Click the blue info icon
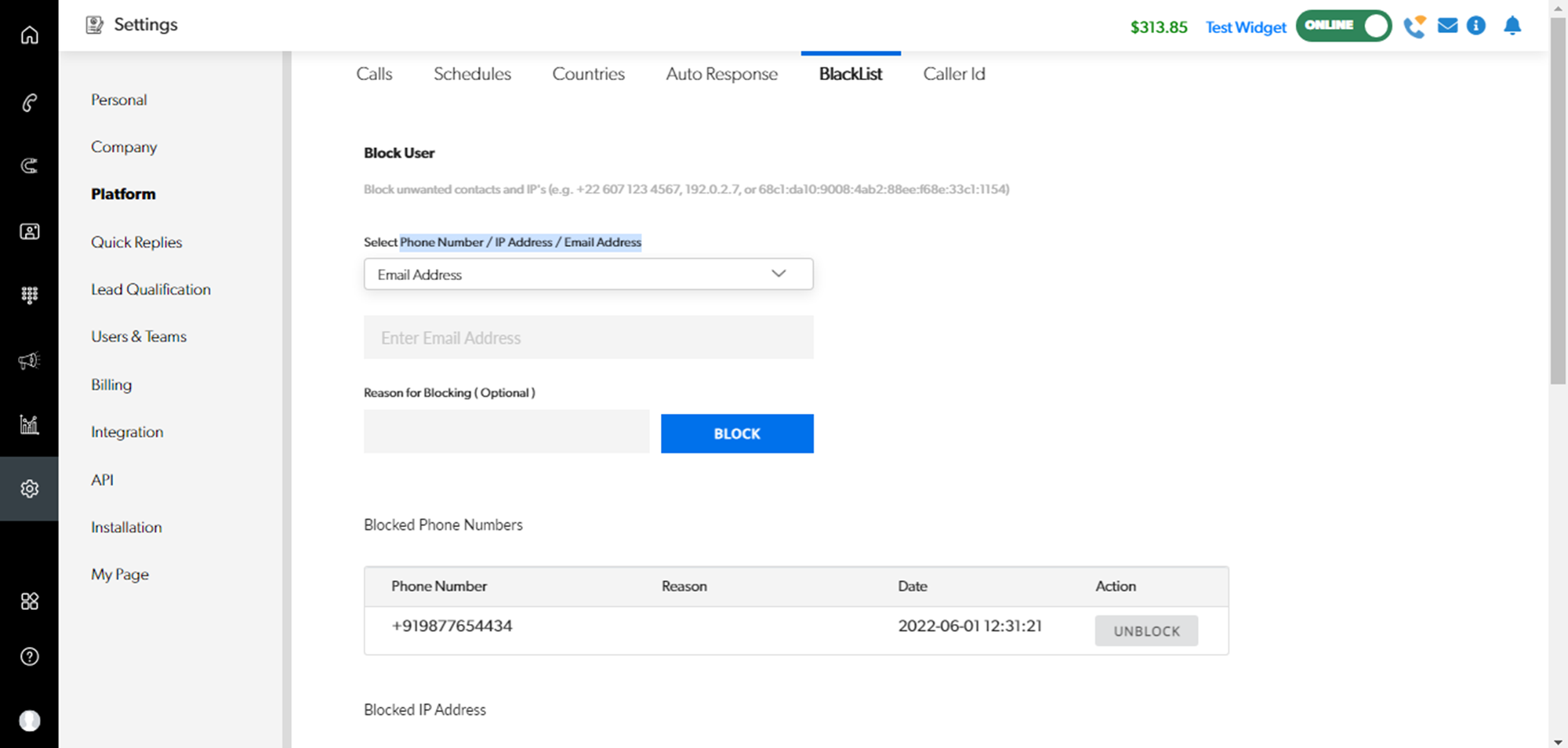The height and width of the screenshot is (748, 1568). coord(1476,26)
